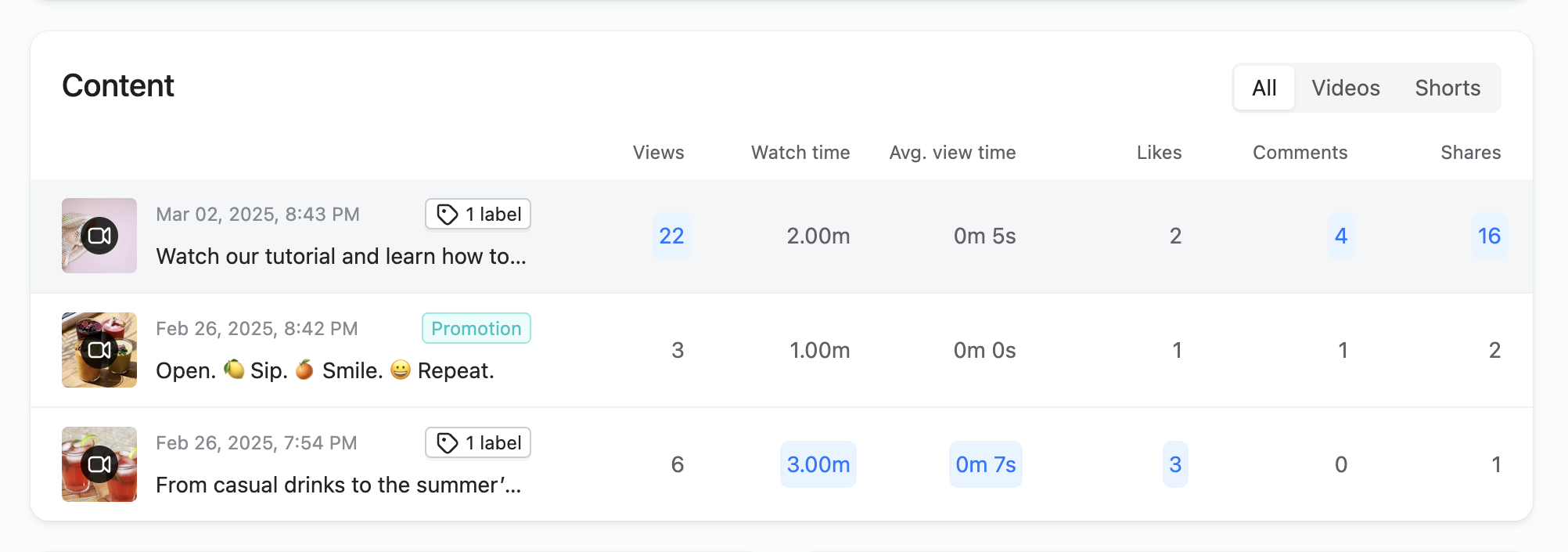This screenshot has width=1568, height=552.
Task: Sort by the Watch time column header
Action: [800, 153]
